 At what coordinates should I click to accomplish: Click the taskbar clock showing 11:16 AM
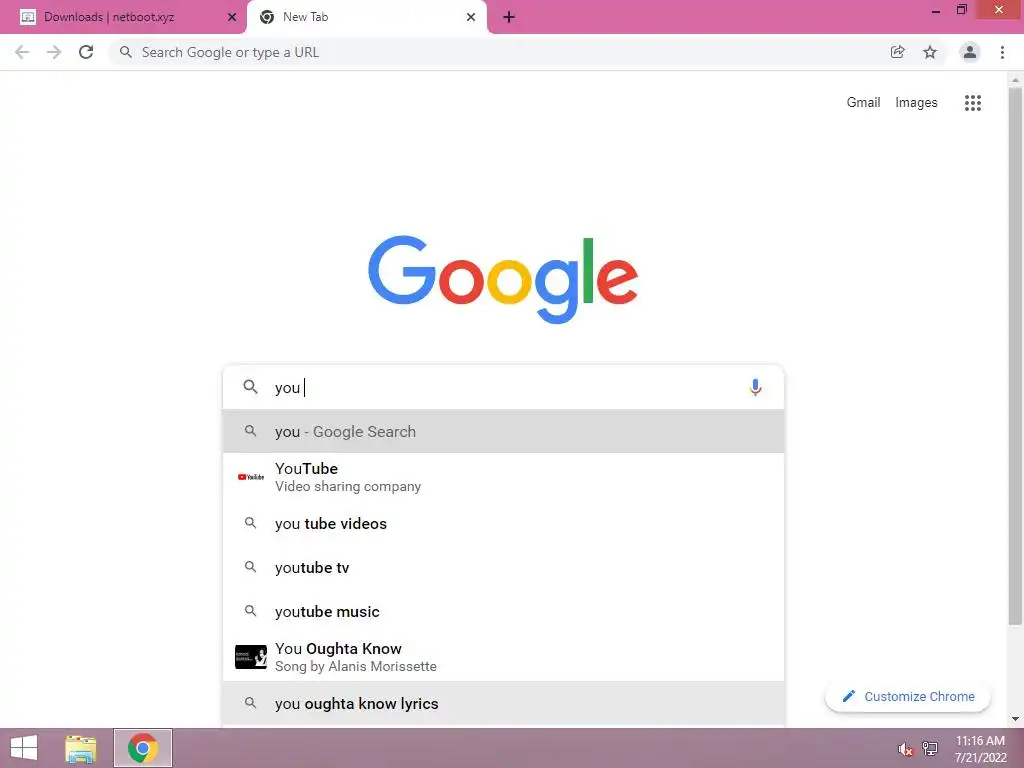point(980,749)
